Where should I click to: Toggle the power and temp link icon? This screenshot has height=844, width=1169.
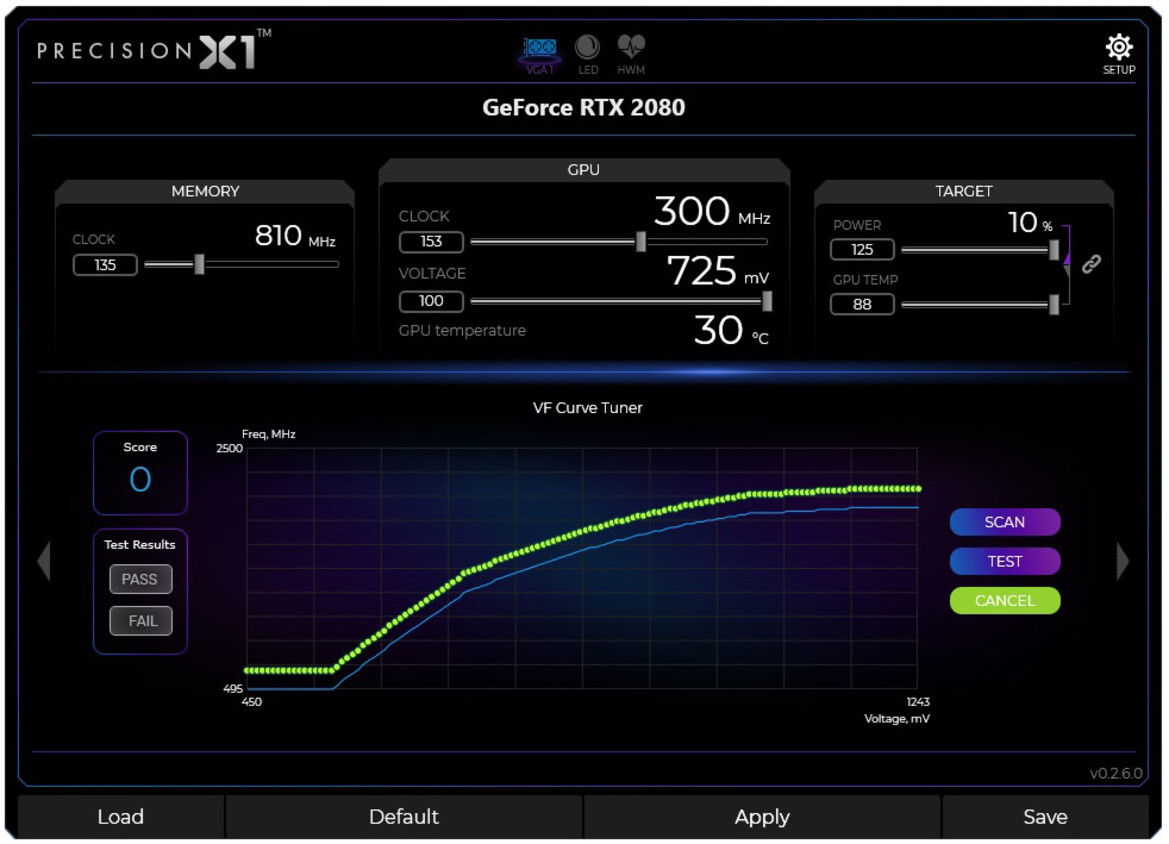(x=1091, y=264)
